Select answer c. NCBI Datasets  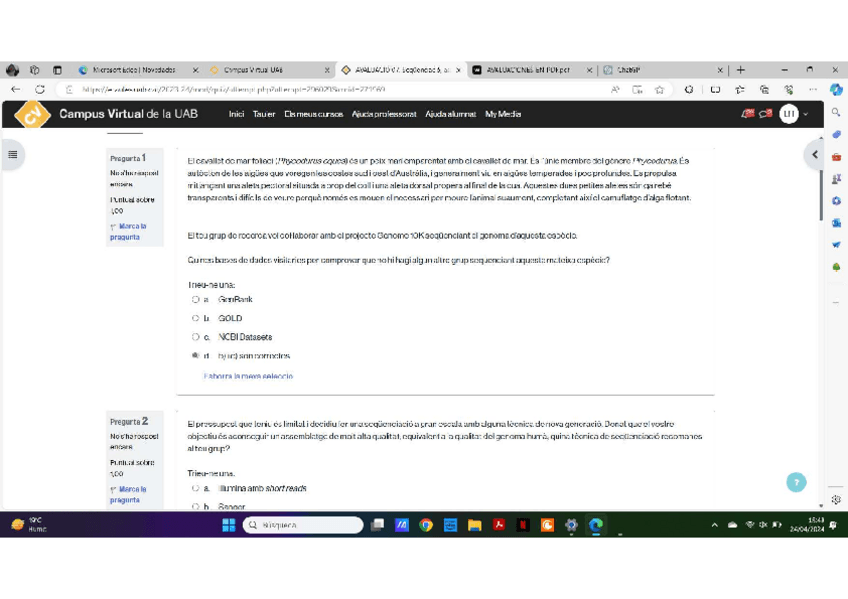[195, 337]
